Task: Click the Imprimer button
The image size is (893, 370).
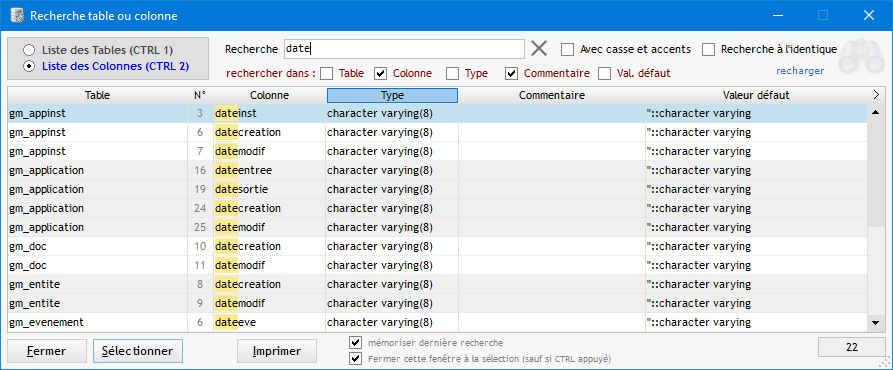Action: click(x=277, y=351)
